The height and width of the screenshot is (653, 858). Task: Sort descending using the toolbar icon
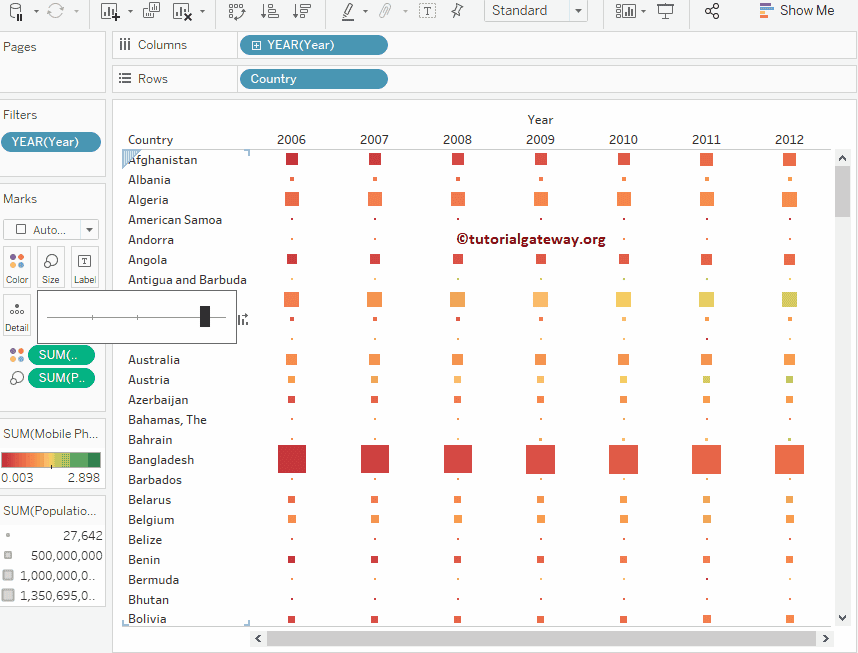(301, 11)
